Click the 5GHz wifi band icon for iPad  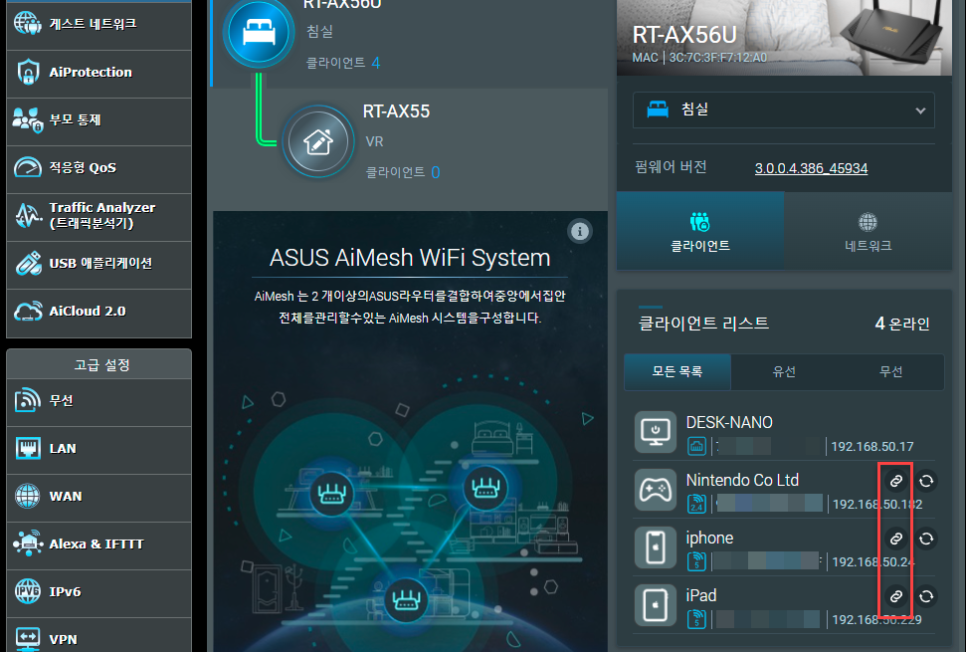(697, 619)
